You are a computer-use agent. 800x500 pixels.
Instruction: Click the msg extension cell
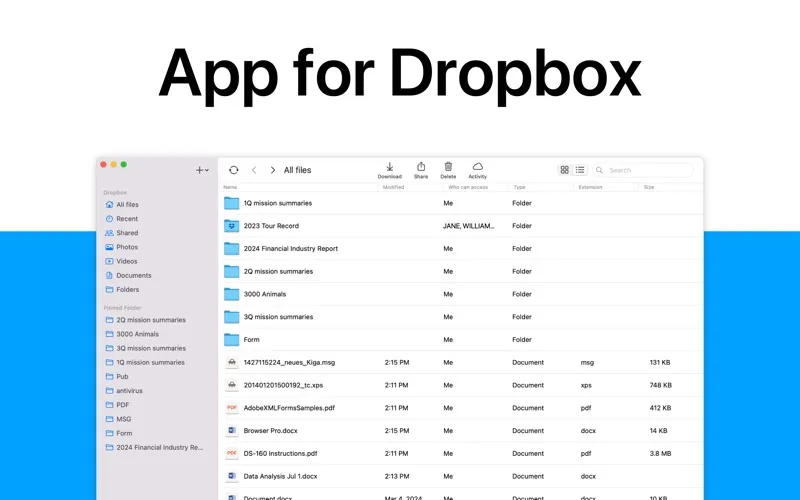point(587,362)
